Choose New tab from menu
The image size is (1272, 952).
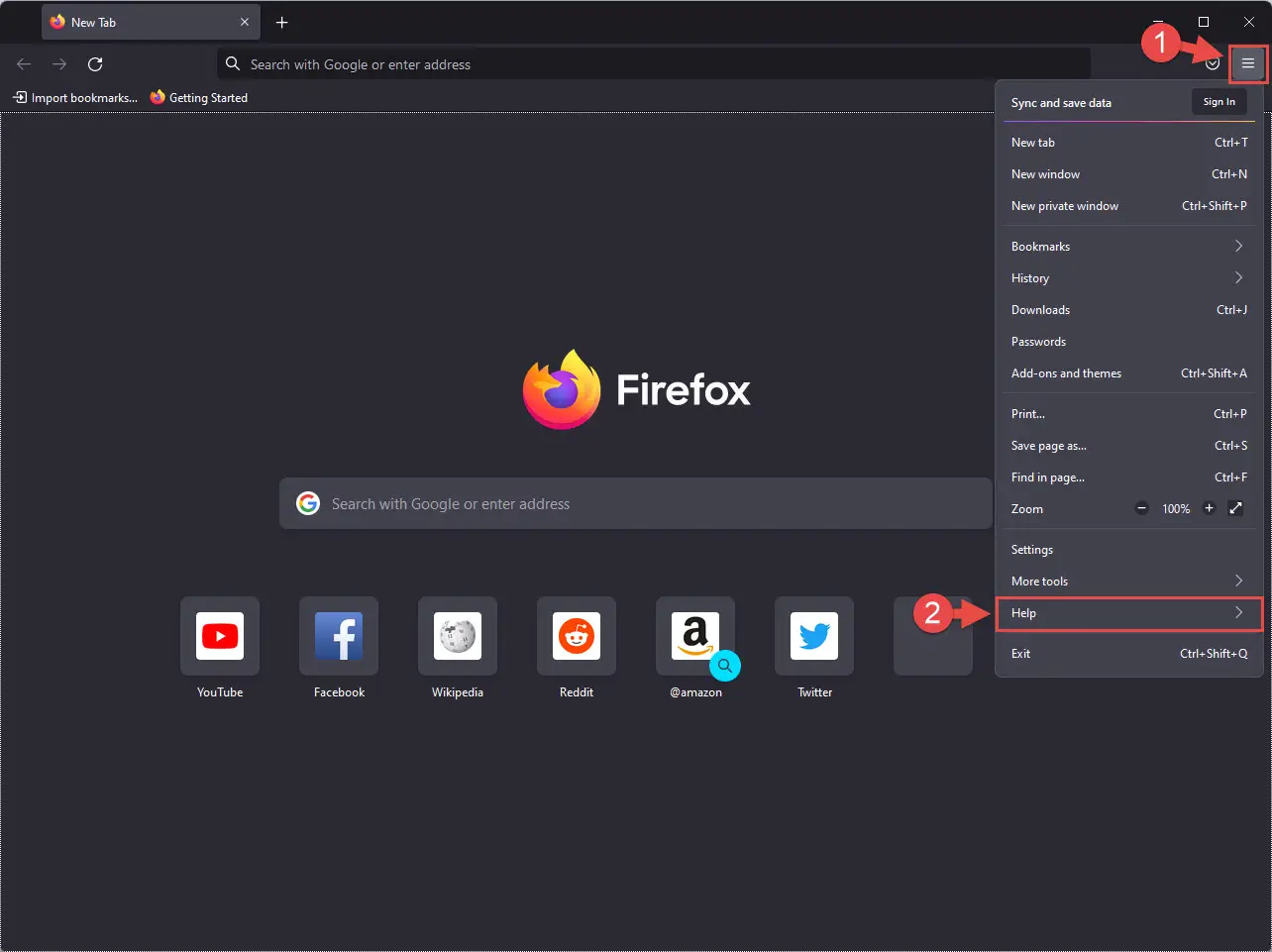pos(1129,143)
